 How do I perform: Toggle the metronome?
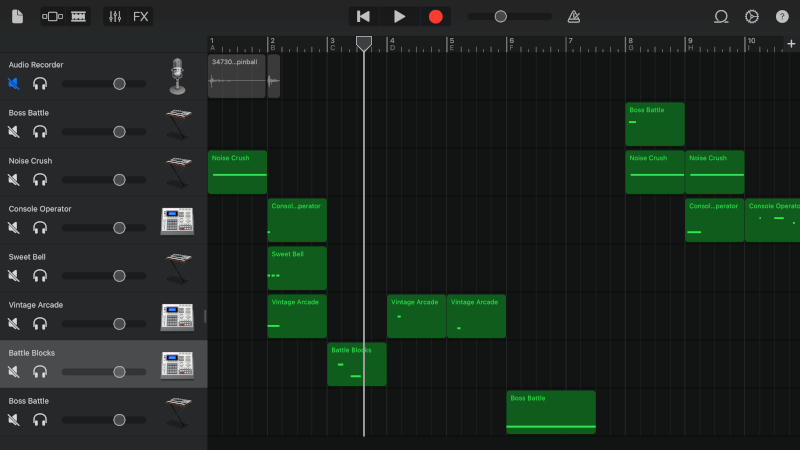(x=574, y=16)
